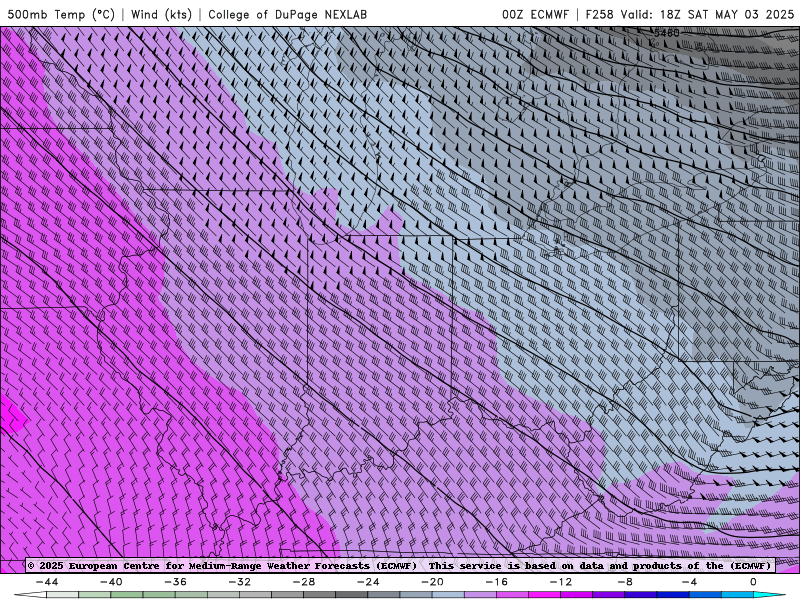Click the -36 colorbar tick label

click(176, 582)
